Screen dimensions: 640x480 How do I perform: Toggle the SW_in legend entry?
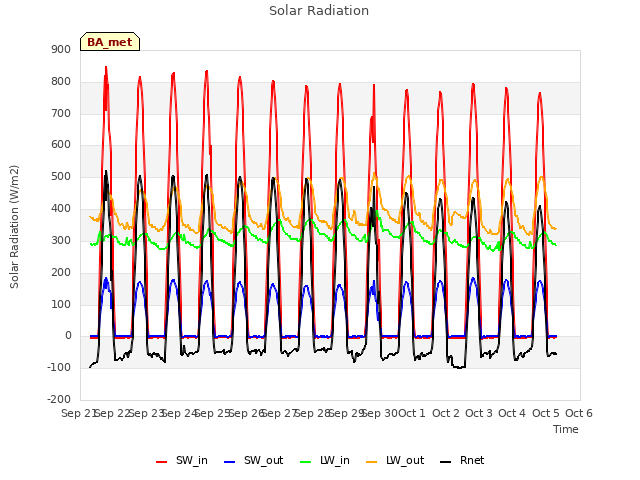(182, 460)
